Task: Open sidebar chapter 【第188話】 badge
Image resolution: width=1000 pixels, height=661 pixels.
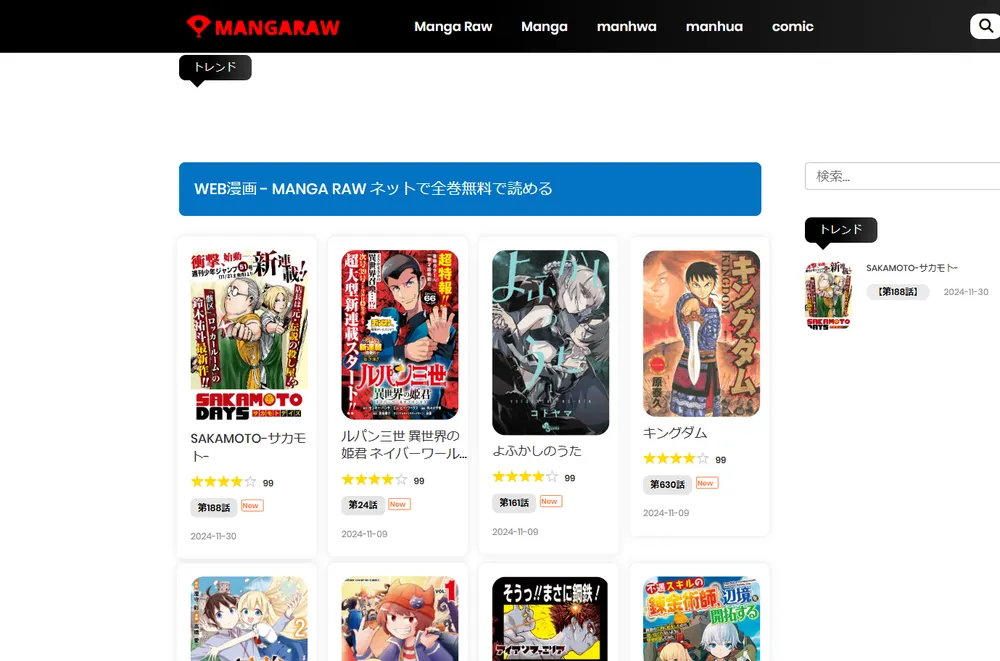Action: coord(897,292)
